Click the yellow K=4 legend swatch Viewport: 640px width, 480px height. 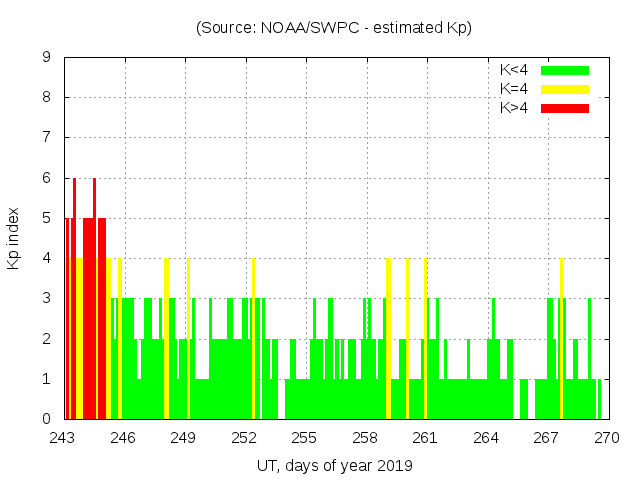[565, 89]
